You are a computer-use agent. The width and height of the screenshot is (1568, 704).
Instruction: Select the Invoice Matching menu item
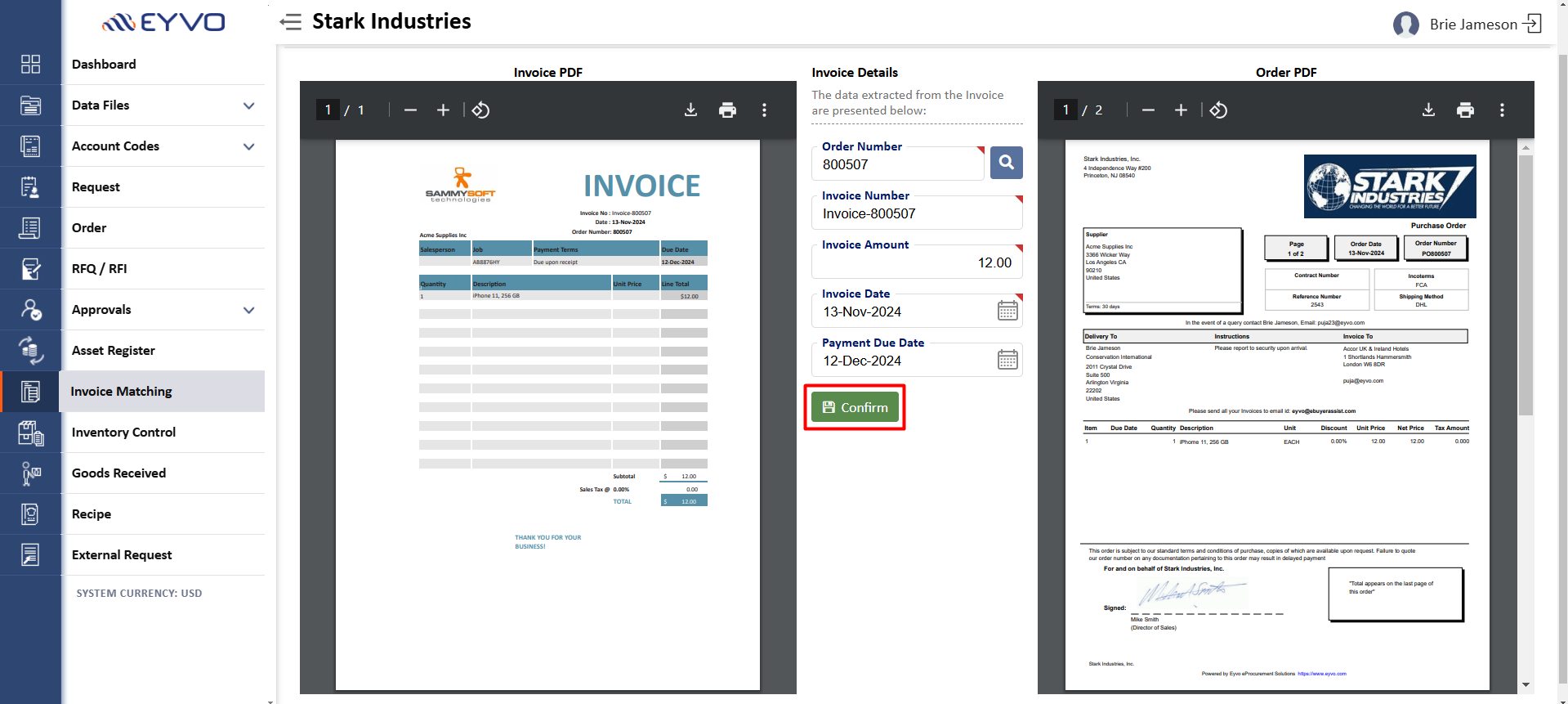click(x=162, y=392)
